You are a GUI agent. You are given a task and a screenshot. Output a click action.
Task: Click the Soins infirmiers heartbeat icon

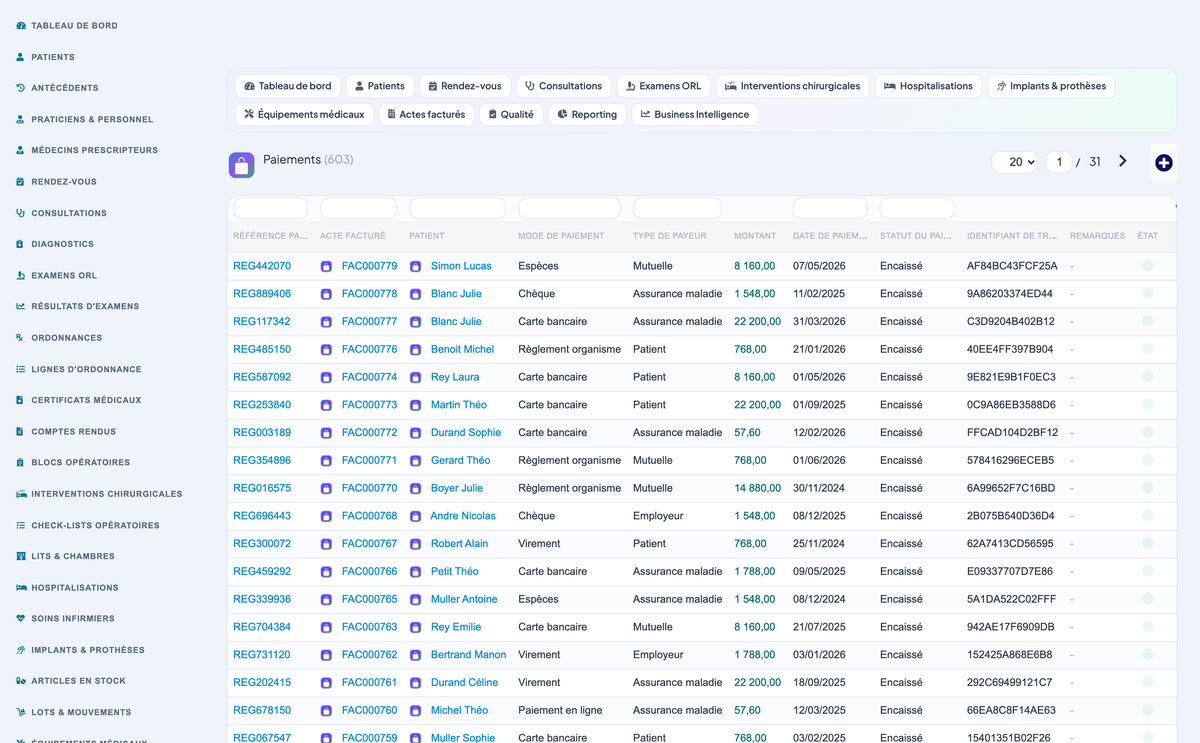pyautogui.click(x=20, y=619)
